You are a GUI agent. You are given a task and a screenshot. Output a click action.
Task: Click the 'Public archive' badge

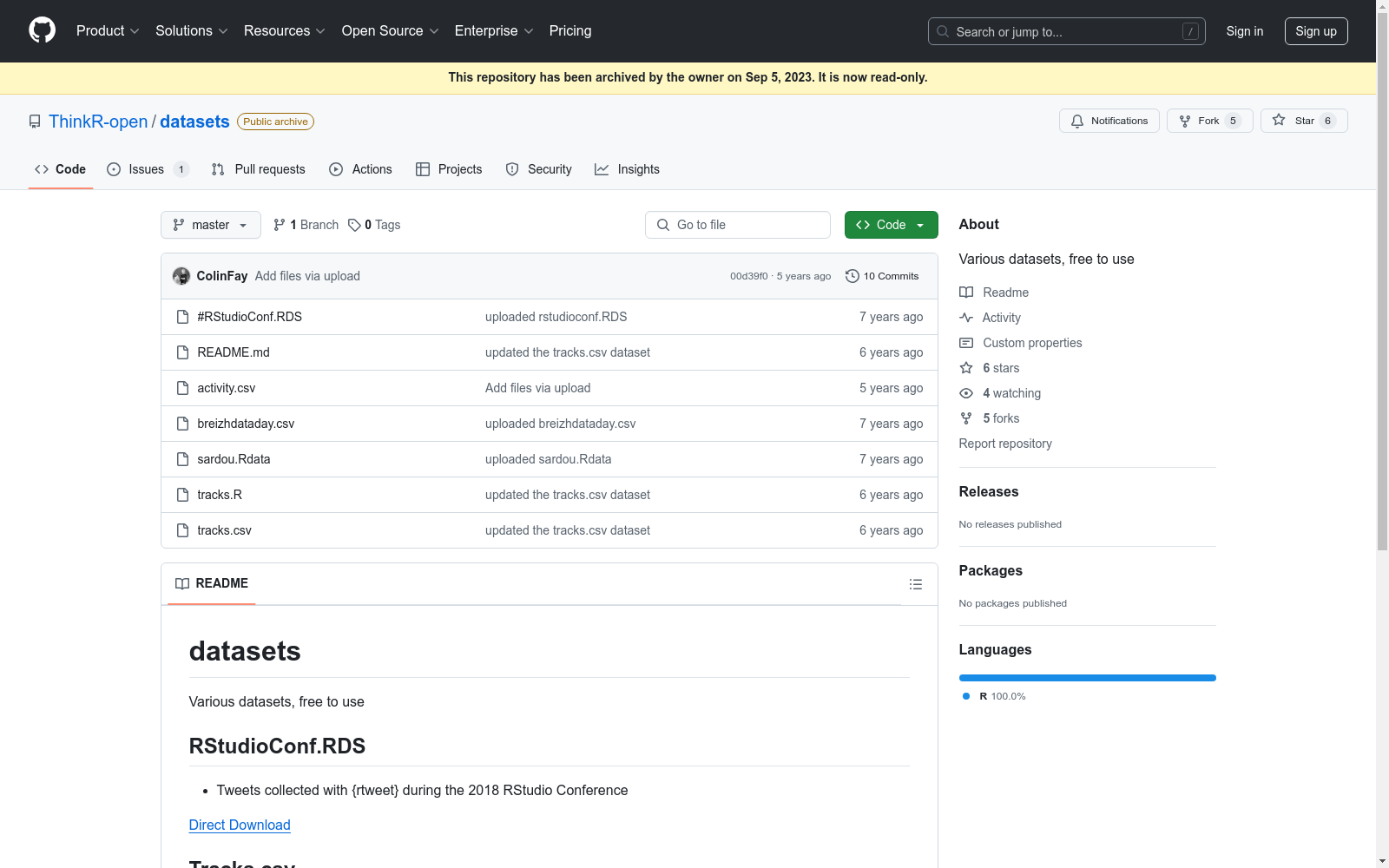[x=275, y=122]
